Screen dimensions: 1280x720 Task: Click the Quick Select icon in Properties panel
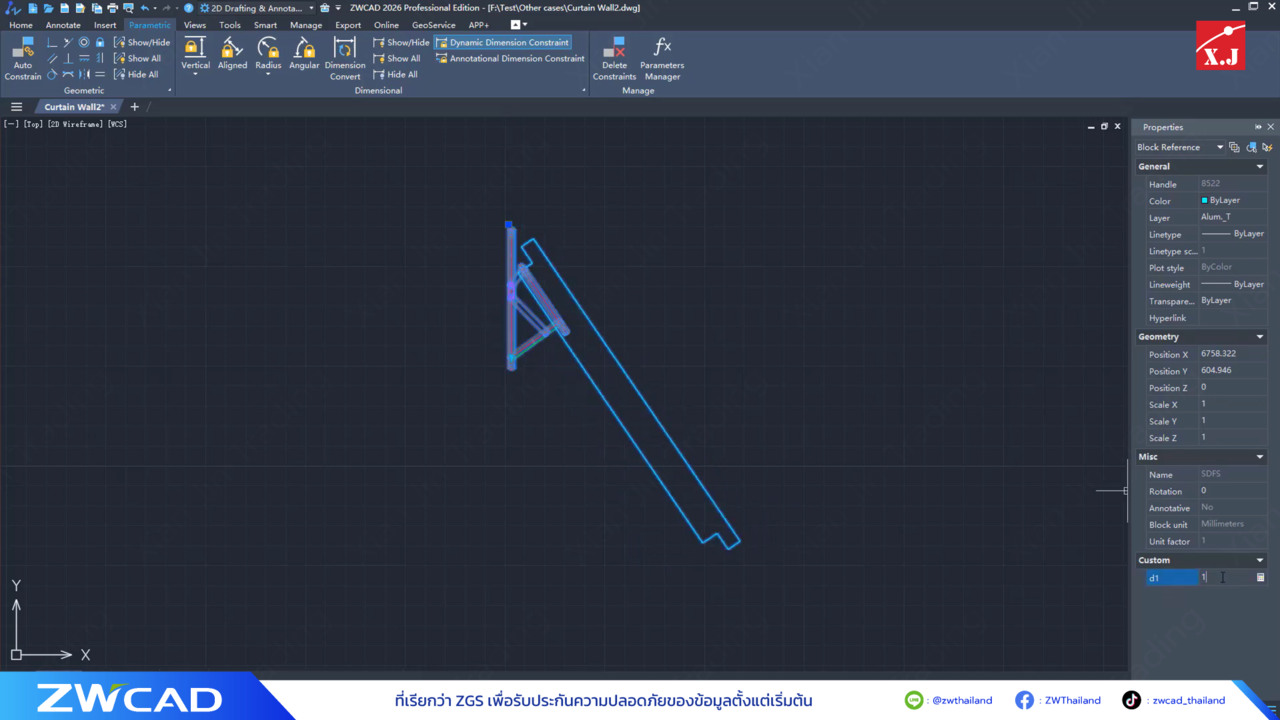click(1267, 147)
